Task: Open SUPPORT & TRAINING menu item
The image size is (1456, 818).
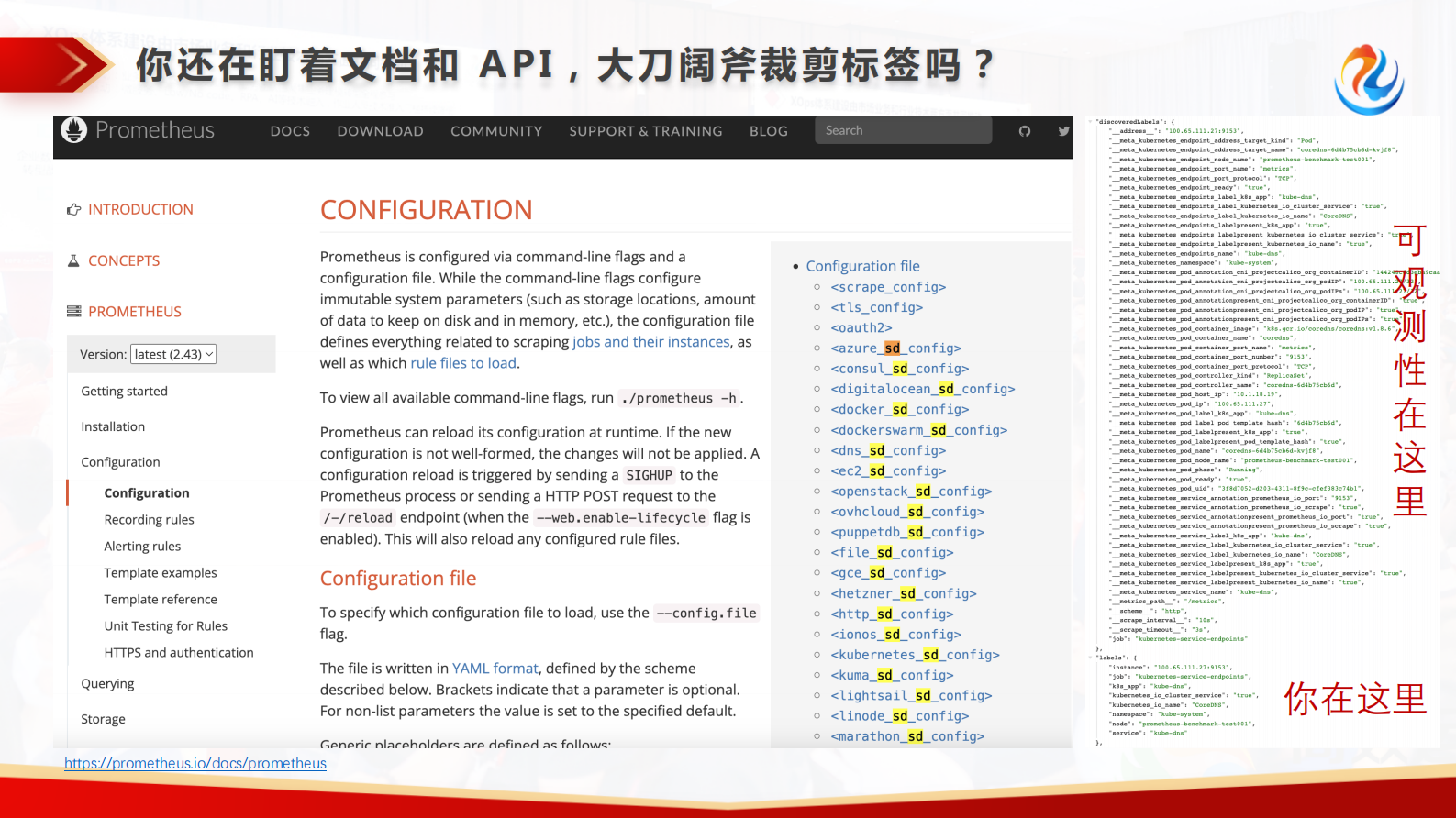Action: tap(646, 131)
